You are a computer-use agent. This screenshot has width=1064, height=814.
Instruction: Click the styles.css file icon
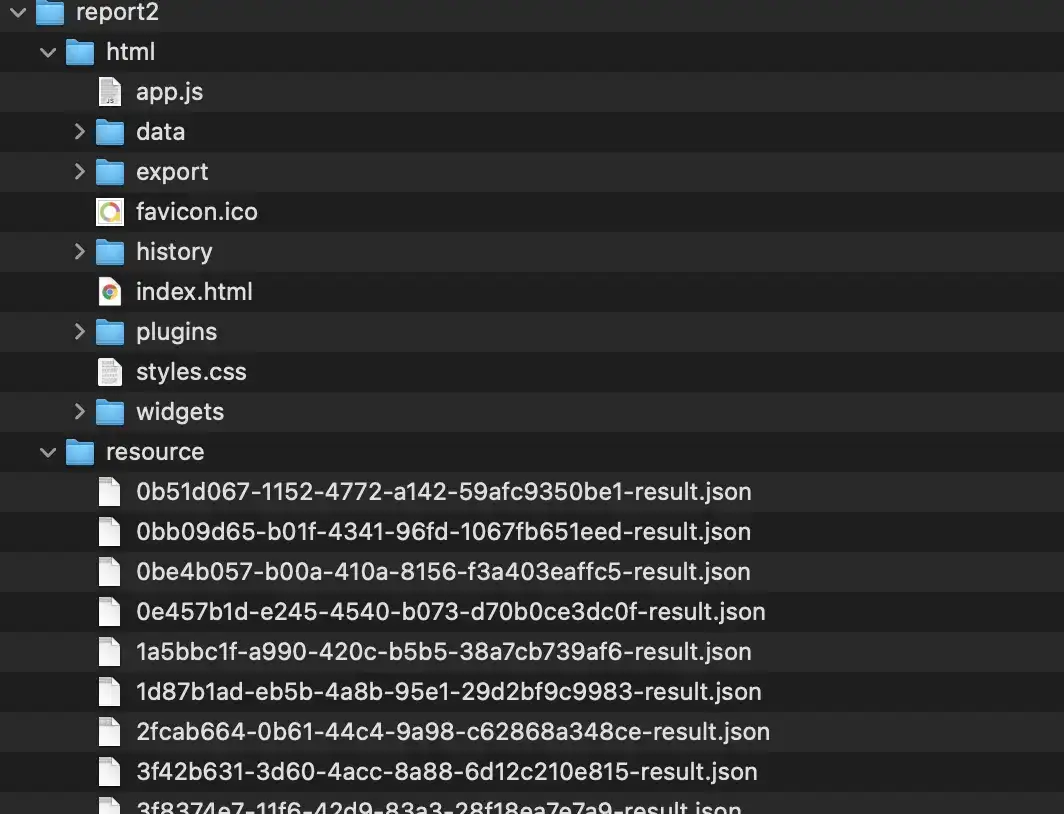(110, 372)
